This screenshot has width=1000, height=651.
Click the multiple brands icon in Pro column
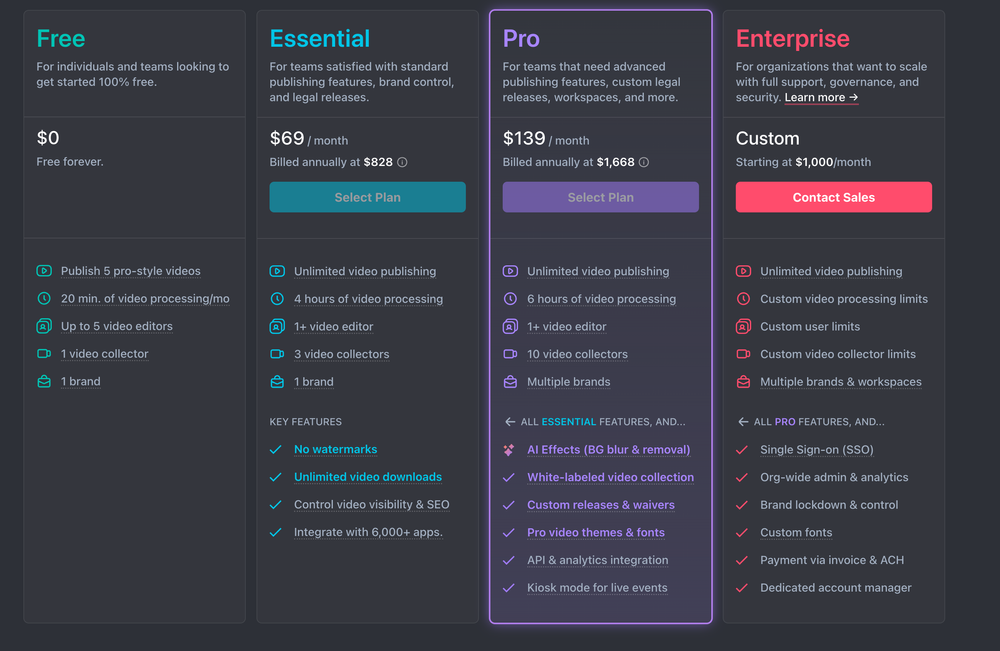(510, 381)
